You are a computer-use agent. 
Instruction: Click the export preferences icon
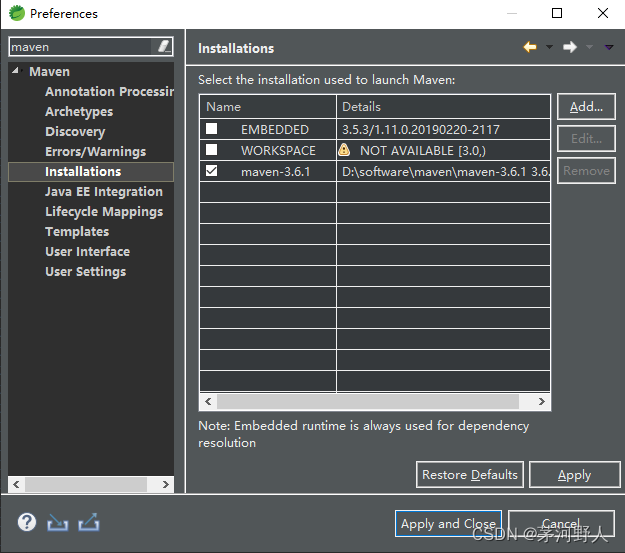pyautogui.click(x=88, y=522)
